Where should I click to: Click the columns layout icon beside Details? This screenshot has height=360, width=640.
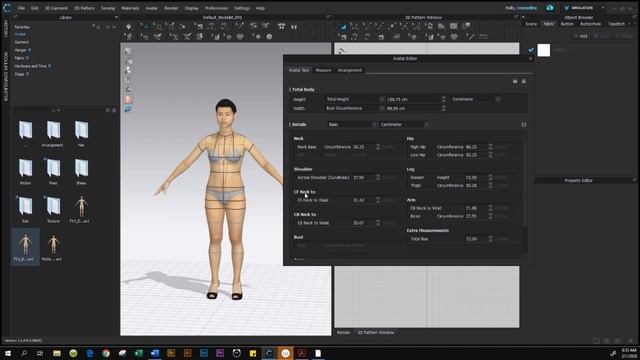[x=524, y=124]
